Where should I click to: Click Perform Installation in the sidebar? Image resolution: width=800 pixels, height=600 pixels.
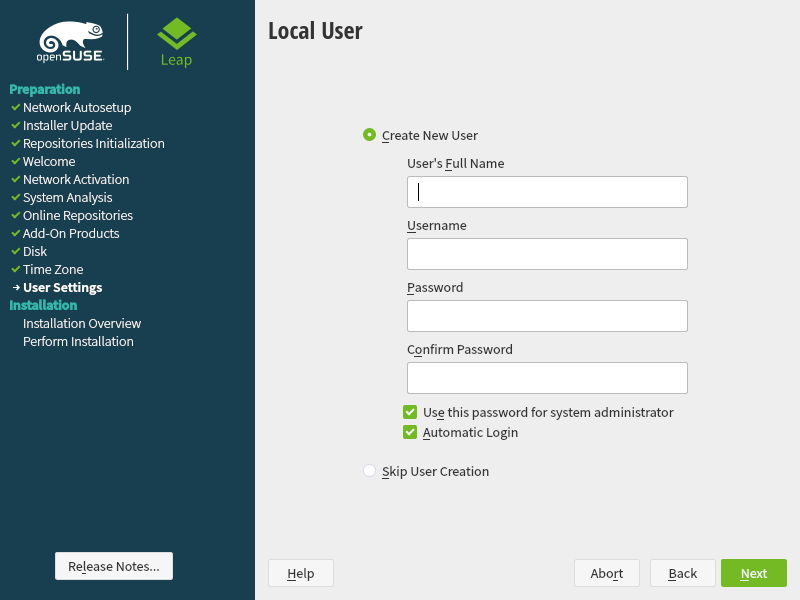(x=78, y=342)
